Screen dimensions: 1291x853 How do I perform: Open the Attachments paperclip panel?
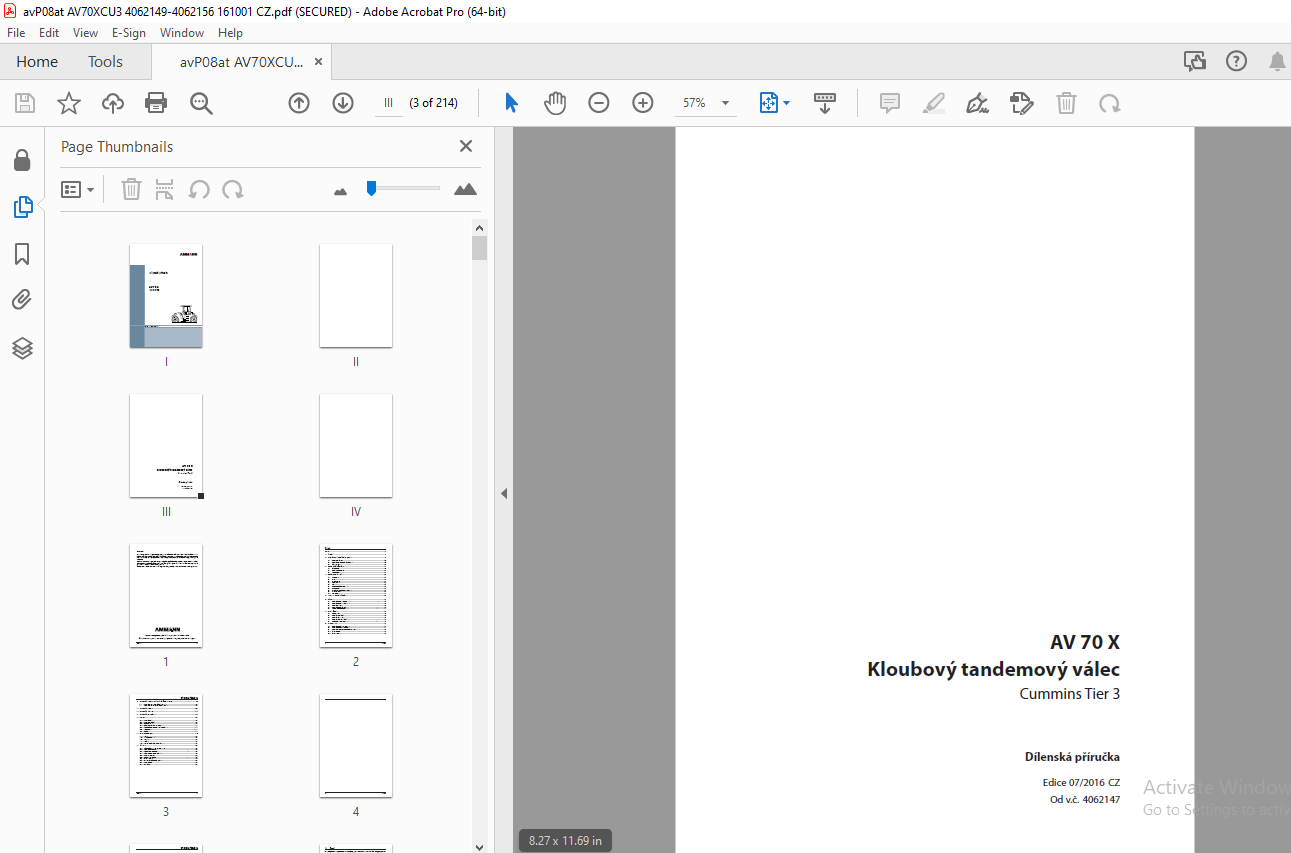(22, 300)
